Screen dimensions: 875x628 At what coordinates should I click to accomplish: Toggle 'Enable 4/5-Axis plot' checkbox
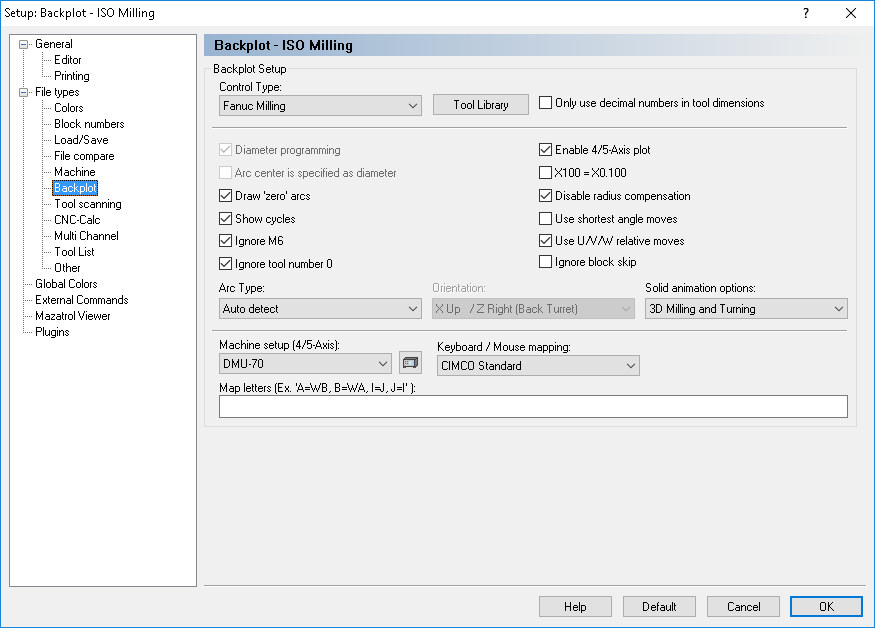[545, 150]
